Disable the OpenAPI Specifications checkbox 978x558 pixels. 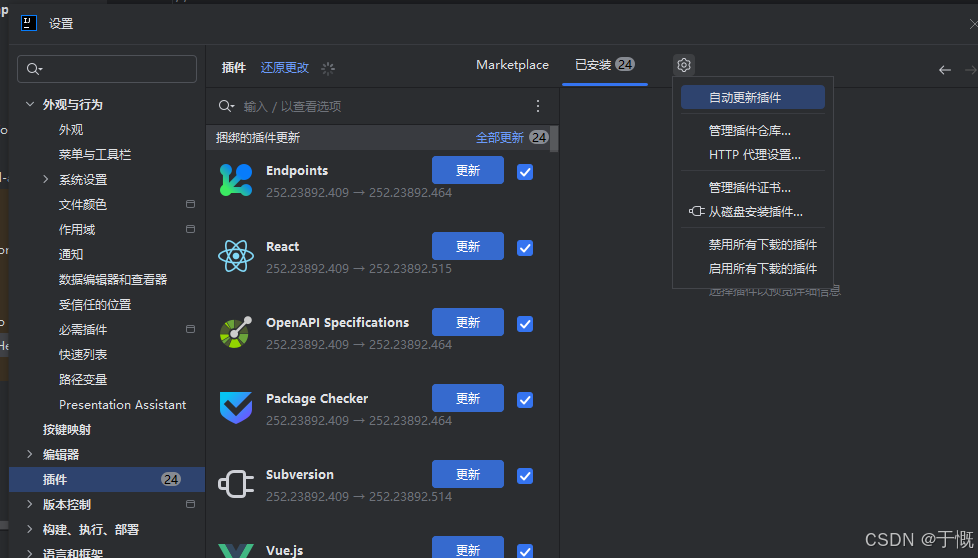point(525,324)
